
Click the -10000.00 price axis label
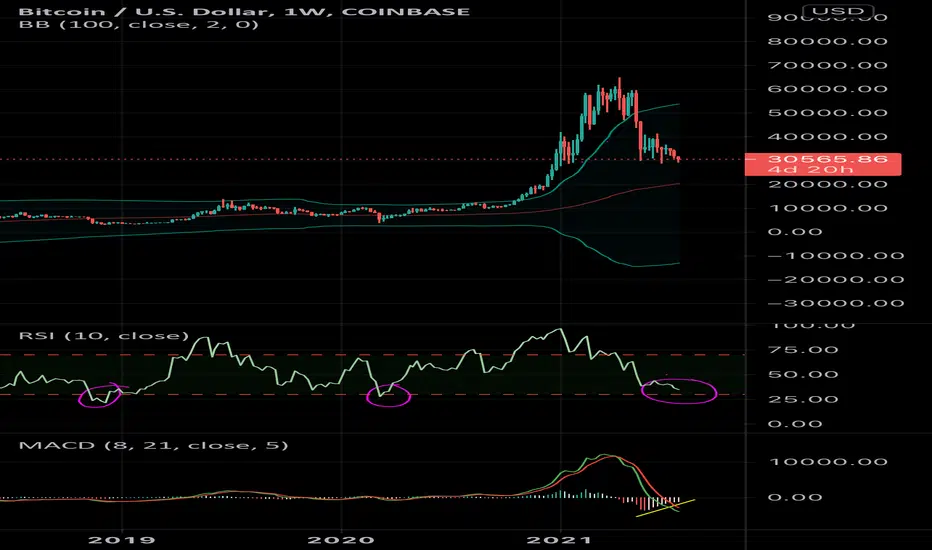click(x=836, y=256)
